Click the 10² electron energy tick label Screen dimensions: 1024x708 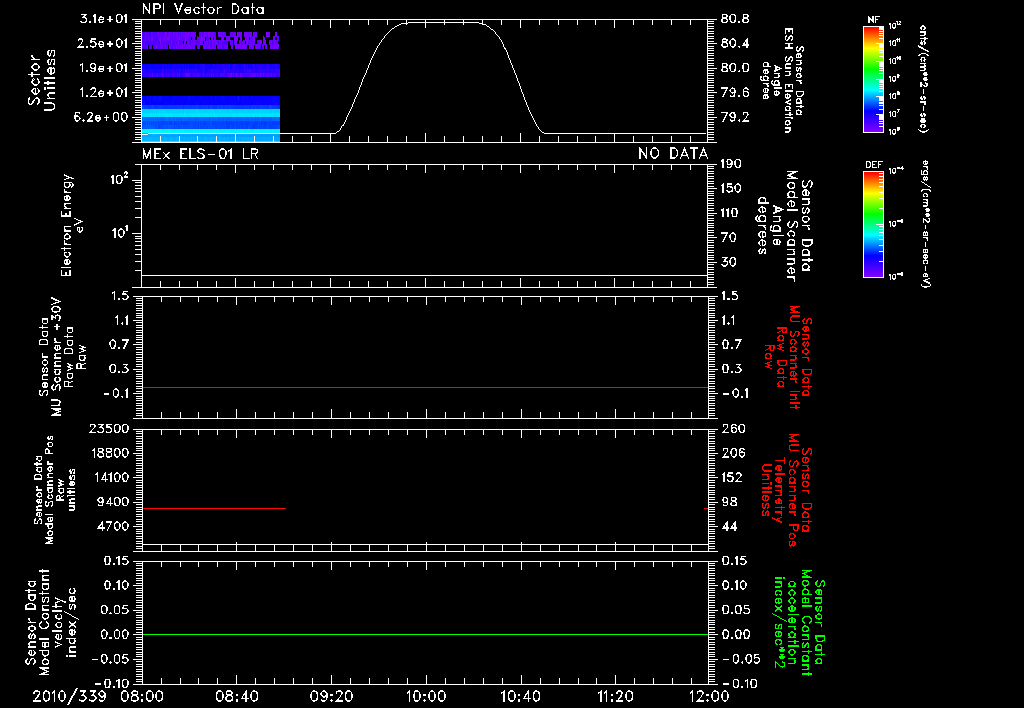[119, 178]
